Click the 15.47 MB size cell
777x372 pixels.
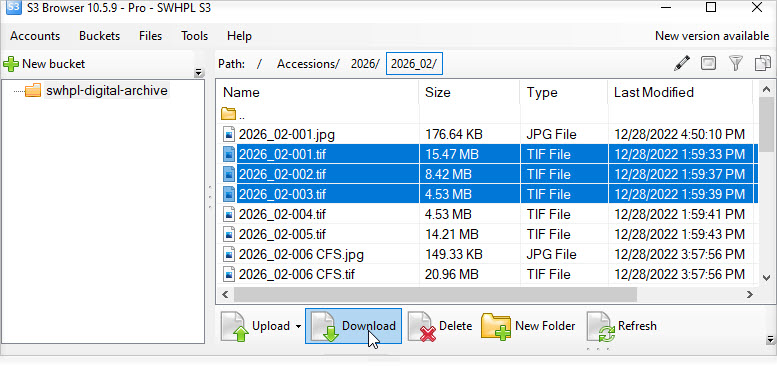[452, 155]
